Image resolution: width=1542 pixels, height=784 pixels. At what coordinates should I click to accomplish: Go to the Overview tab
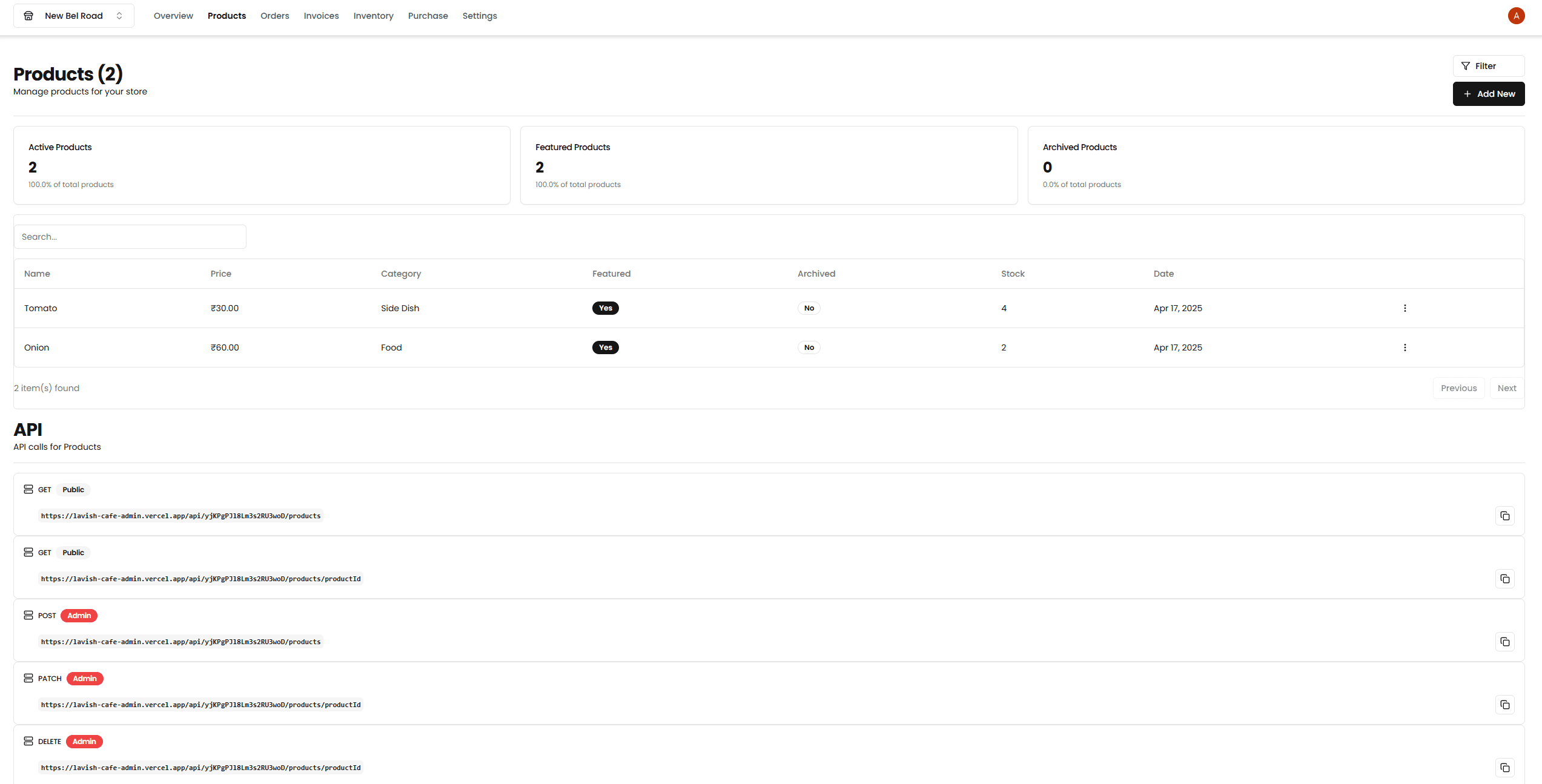[x=173, y=16]
